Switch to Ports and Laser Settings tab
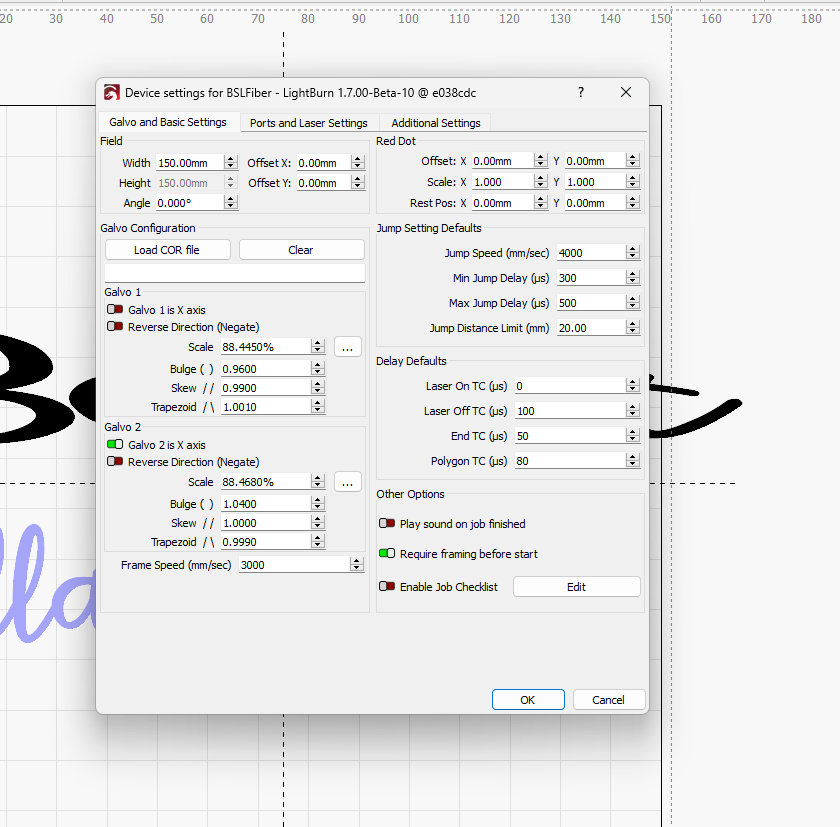The height and width of the screenshot is (827, 840). 309,123
